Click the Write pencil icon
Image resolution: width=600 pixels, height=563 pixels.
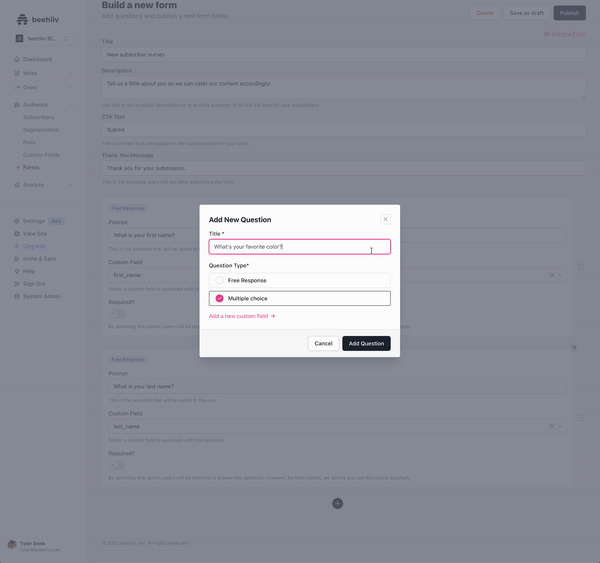(17, 73)
